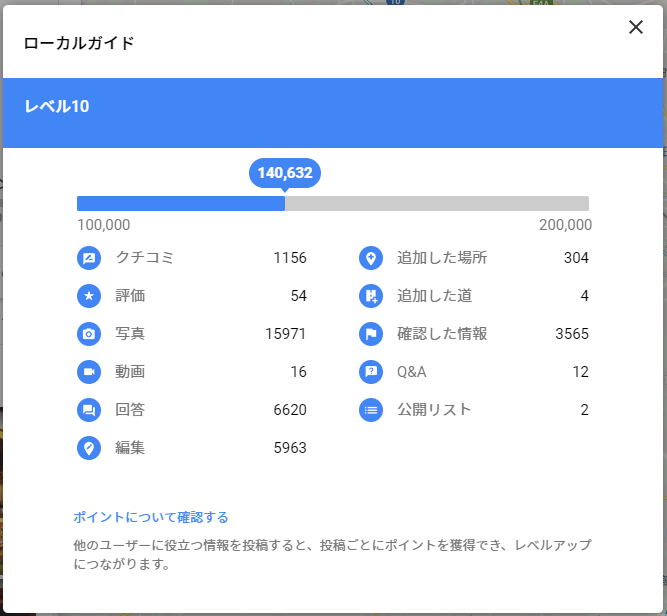Viewport: 667px width, 616px height.
Task: Click the クチコミ label
Action: pyautogui.click(x=145, y=257)
